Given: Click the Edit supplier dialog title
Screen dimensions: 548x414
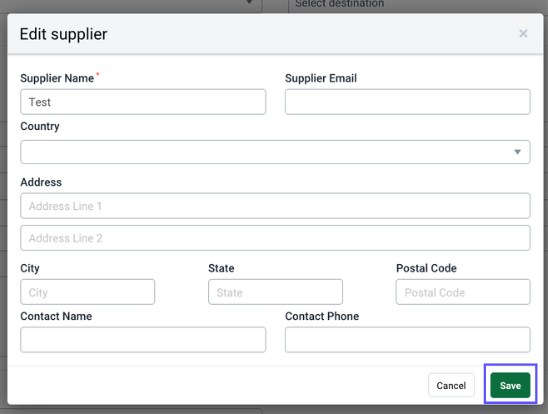Looking at the screenshot, I should 63,34.
